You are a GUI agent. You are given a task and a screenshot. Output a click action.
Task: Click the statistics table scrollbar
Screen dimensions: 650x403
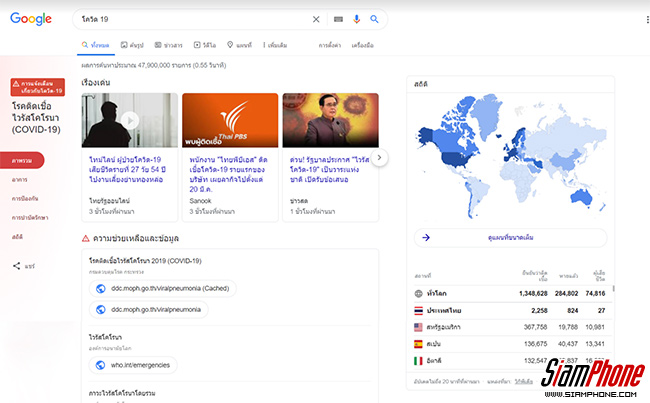(613, 288)
